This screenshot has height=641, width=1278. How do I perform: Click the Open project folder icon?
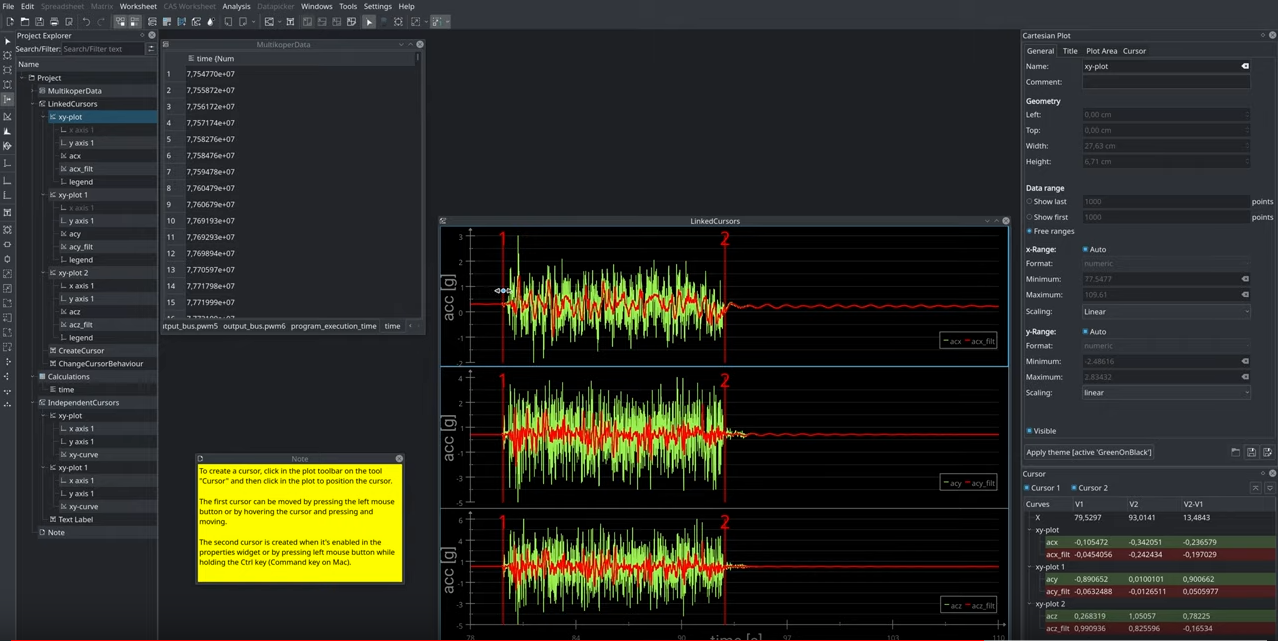pos(25,21)
